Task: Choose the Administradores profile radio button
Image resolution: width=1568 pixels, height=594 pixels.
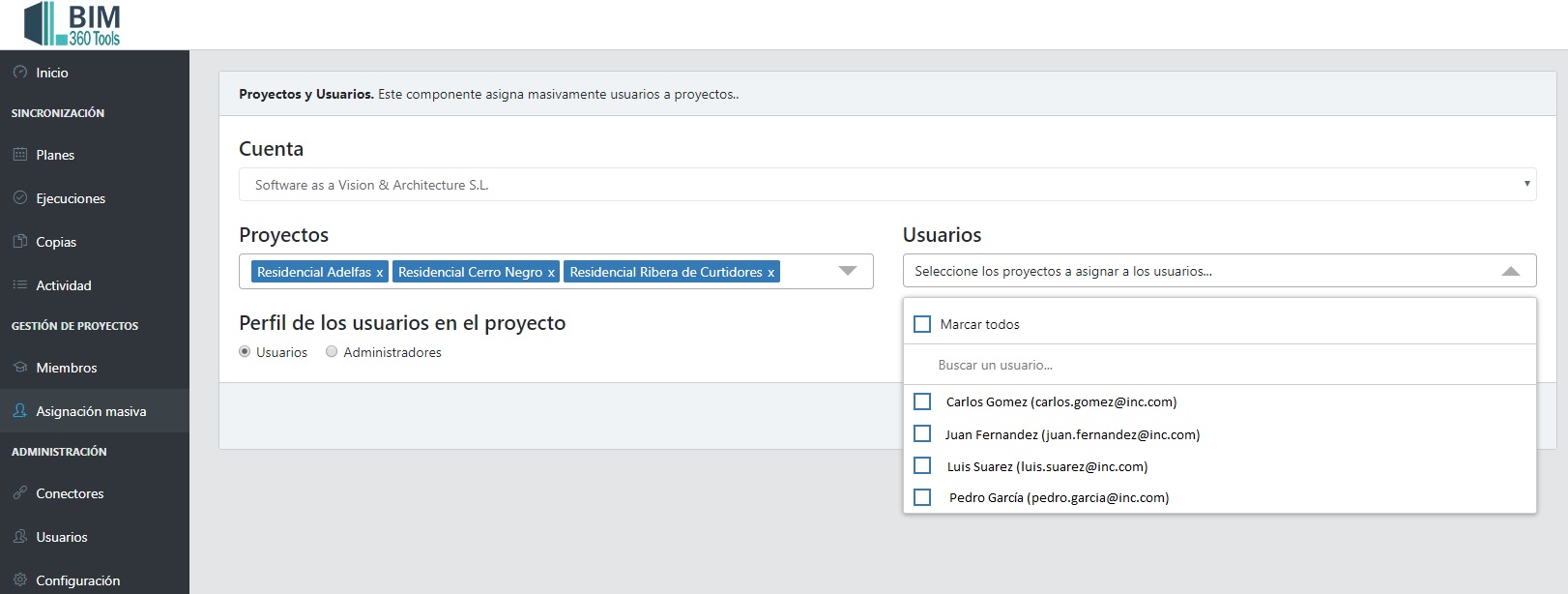Action: pos(332,352)
